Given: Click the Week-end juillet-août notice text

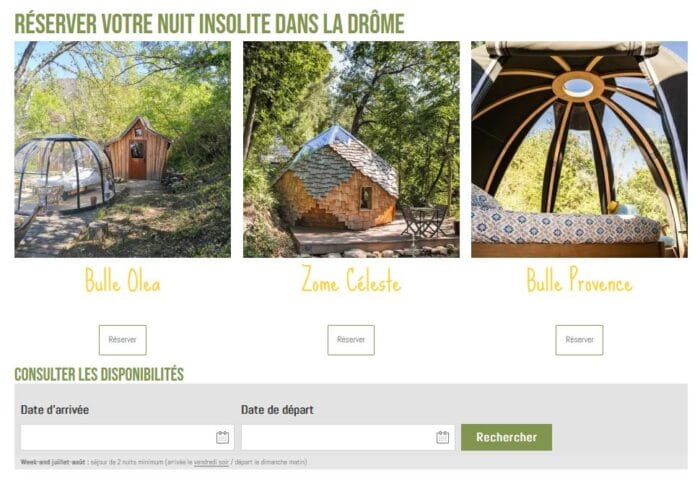Looking at the screenshot, I should 164,462.
